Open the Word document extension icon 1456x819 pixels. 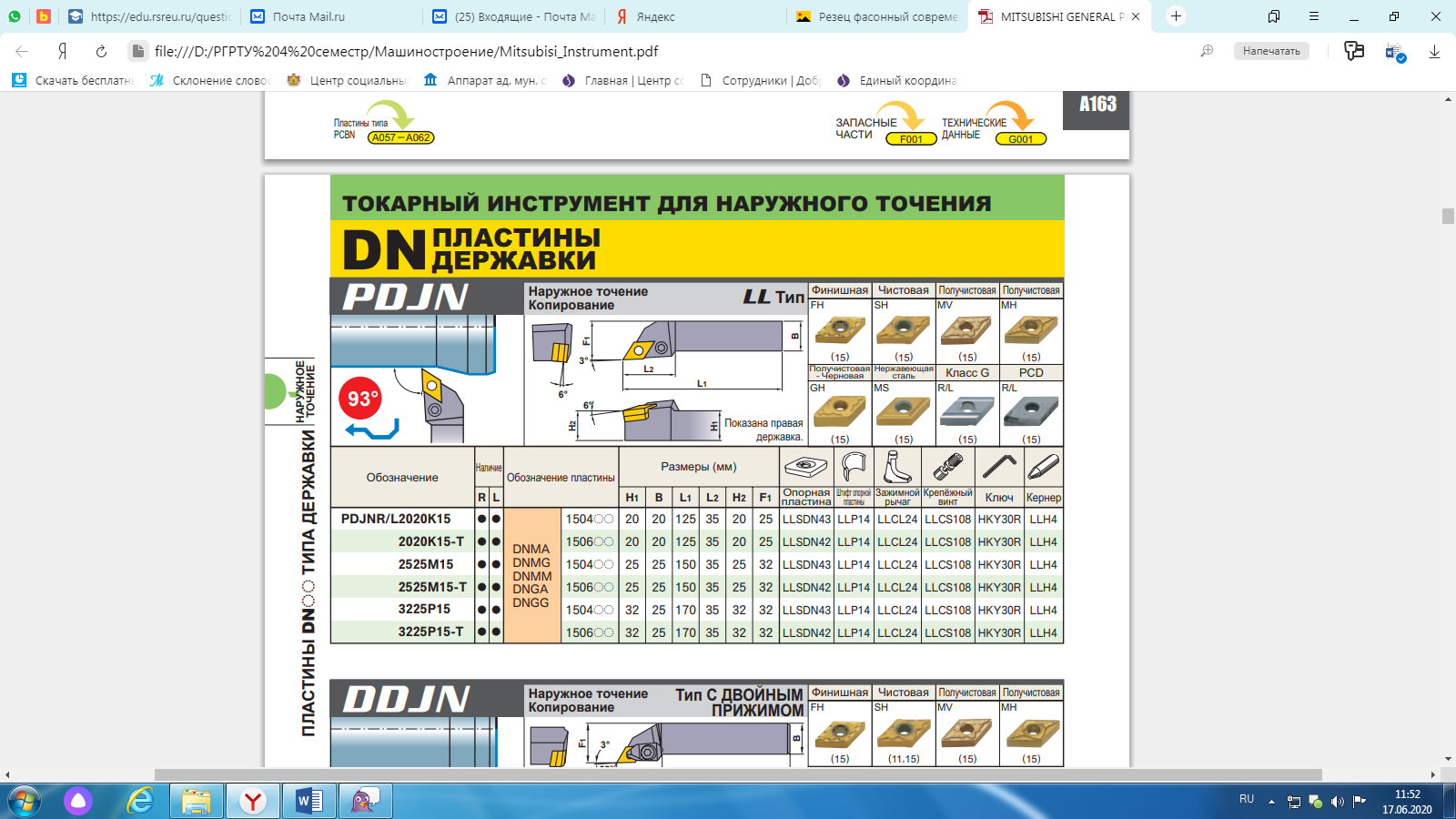(x=1395, y=52)
